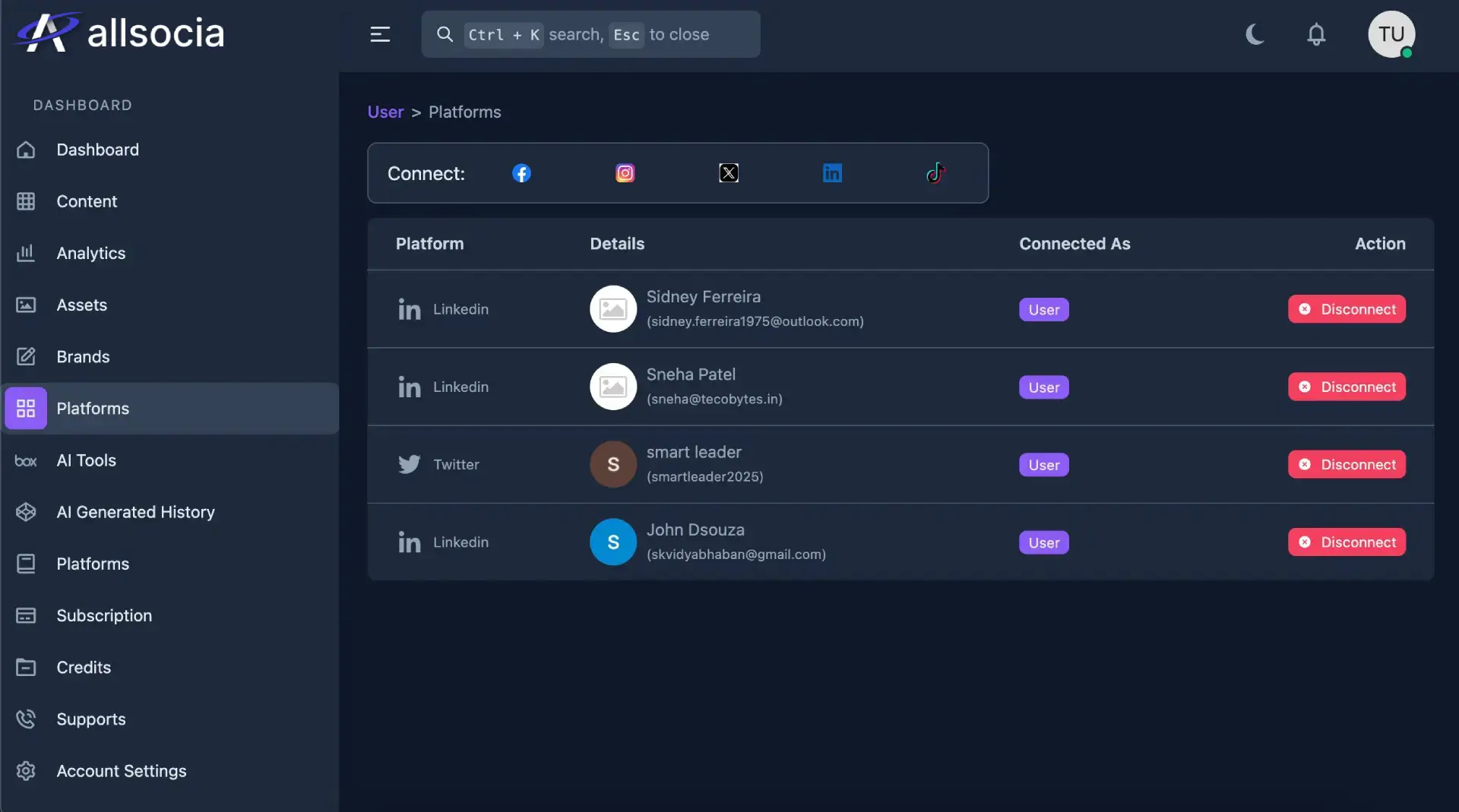This screenshot has height=812, width=1459.
Task: Click the allsocia logo
Action: coord(121,33)
